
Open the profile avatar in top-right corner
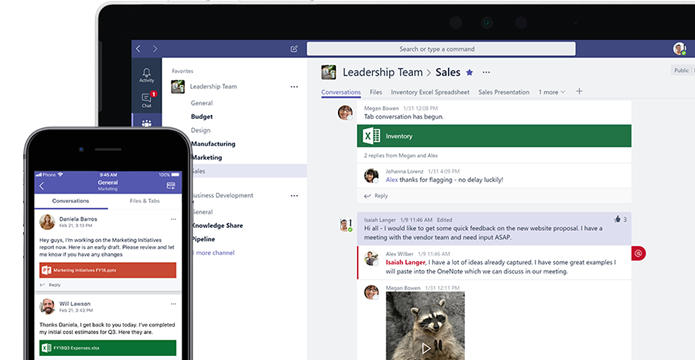(x=679, y=49)
